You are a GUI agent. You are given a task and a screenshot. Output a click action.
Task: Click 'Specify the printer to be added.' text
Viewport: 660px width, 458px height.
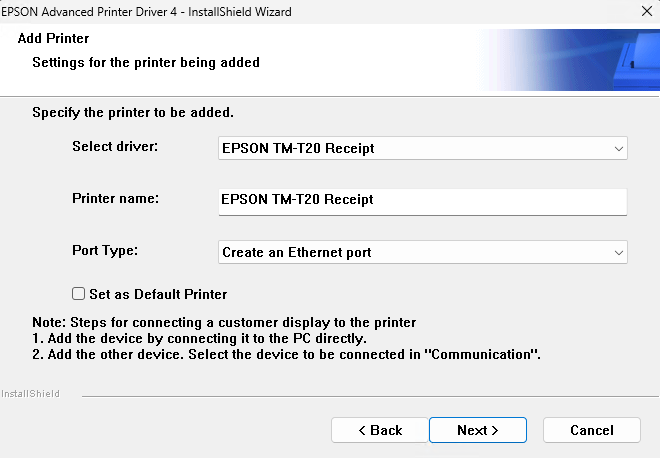click(x=133, y=112)
